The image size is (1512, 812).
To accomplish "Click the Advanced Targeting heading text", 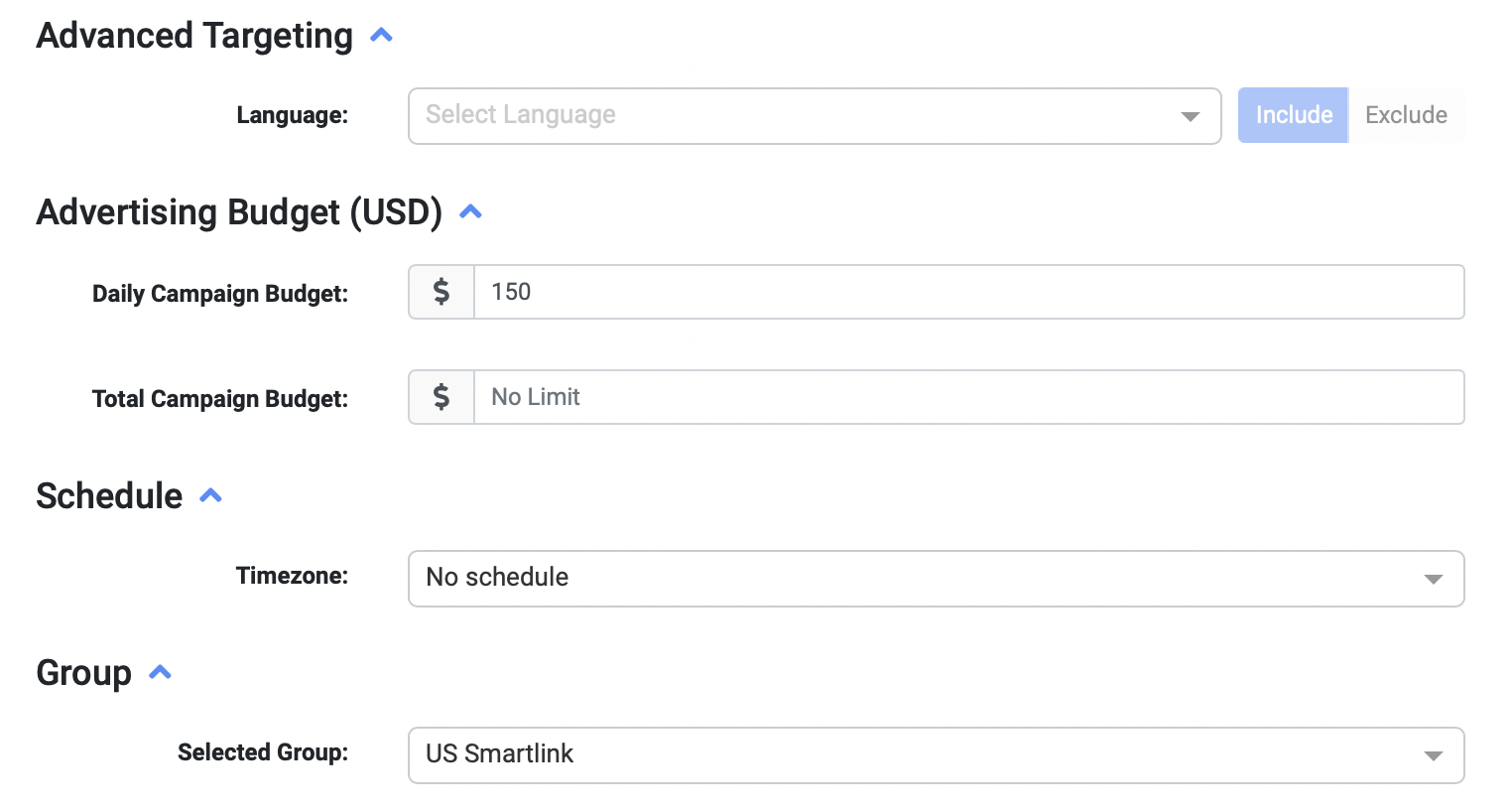I will click(194, 36).
